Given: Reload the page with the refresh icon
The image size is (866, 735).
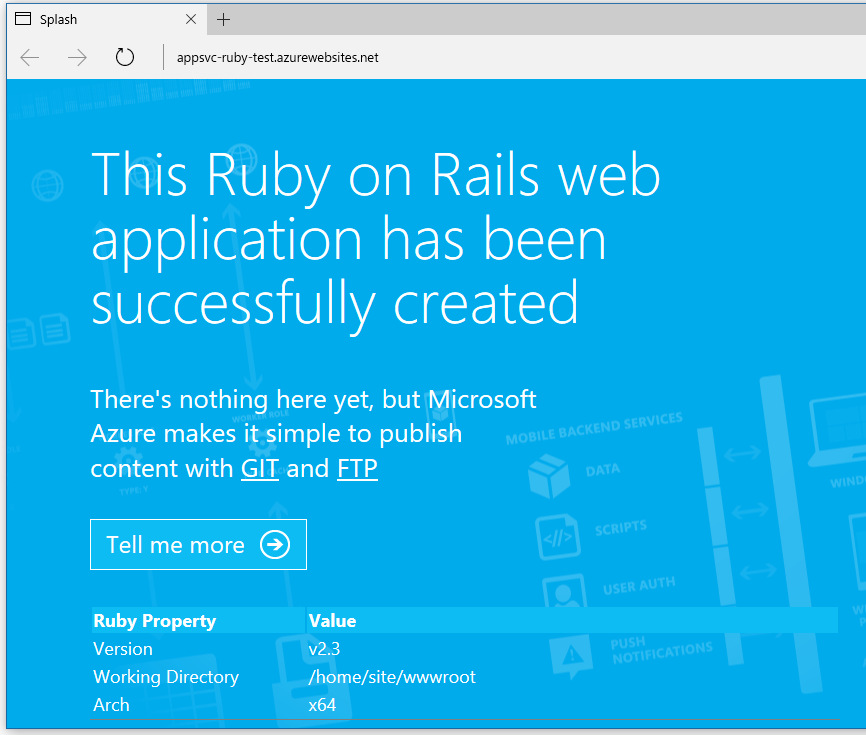Looking at the screenshot, I should click(x=125, y=57).
